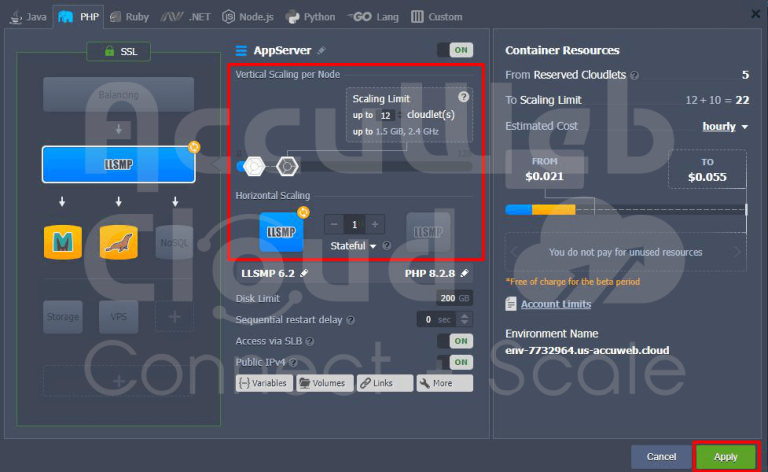Image resolution: width=768 pixels, height=472 pixels.
Task: Click the pencil next to LLSMP 6.2
Action: tap(304, 273)
